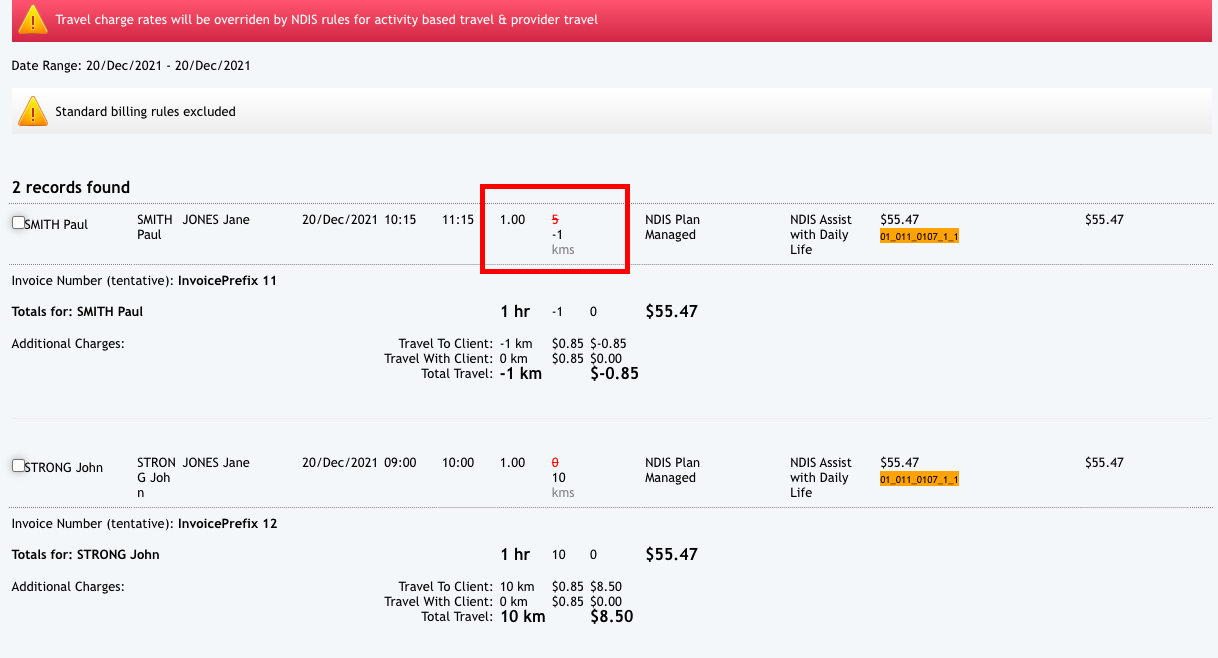The height and width of the screenshot is (658, 1218).
Task: Click 'Invoice Number (tentative): InvoicePrefix 11'
Action: [x=144, y=281]
